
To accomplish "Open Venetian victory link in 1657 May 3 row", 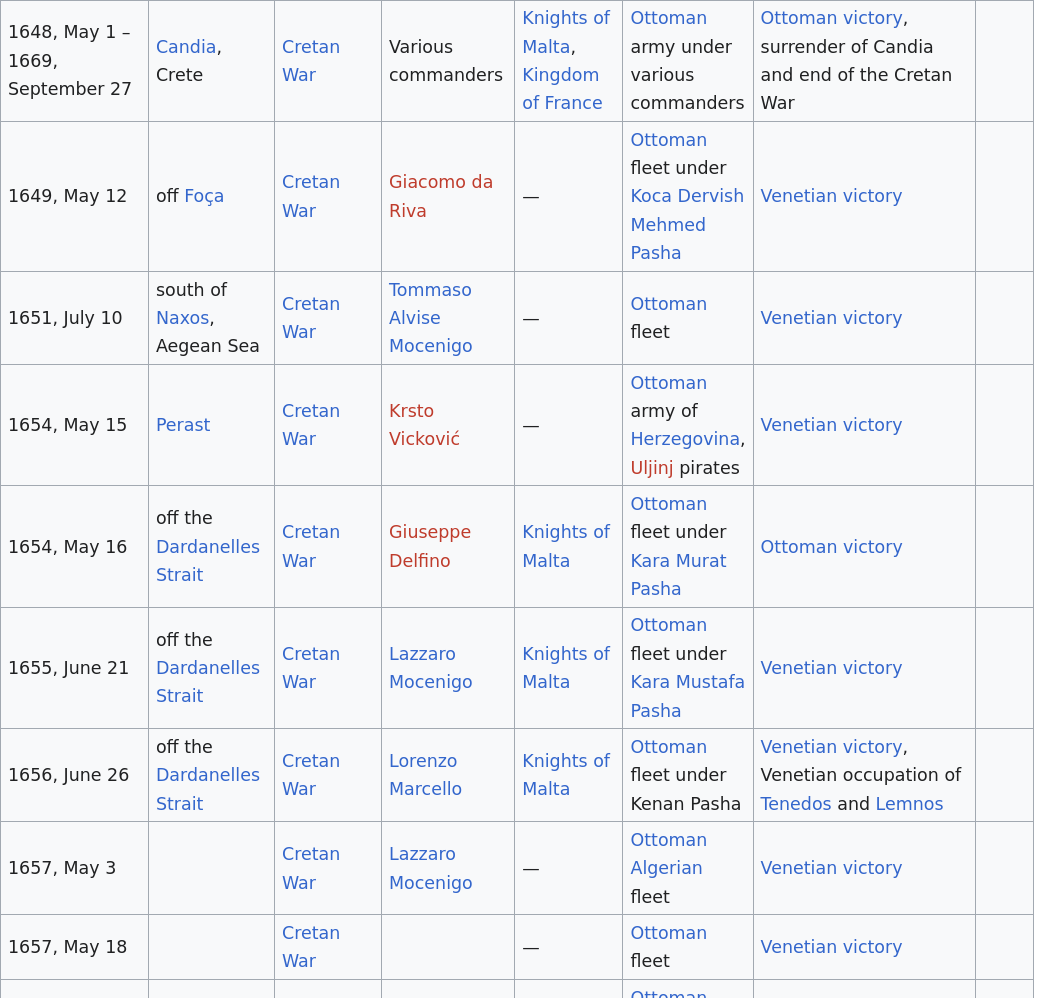I will click(x=831, y=868).
